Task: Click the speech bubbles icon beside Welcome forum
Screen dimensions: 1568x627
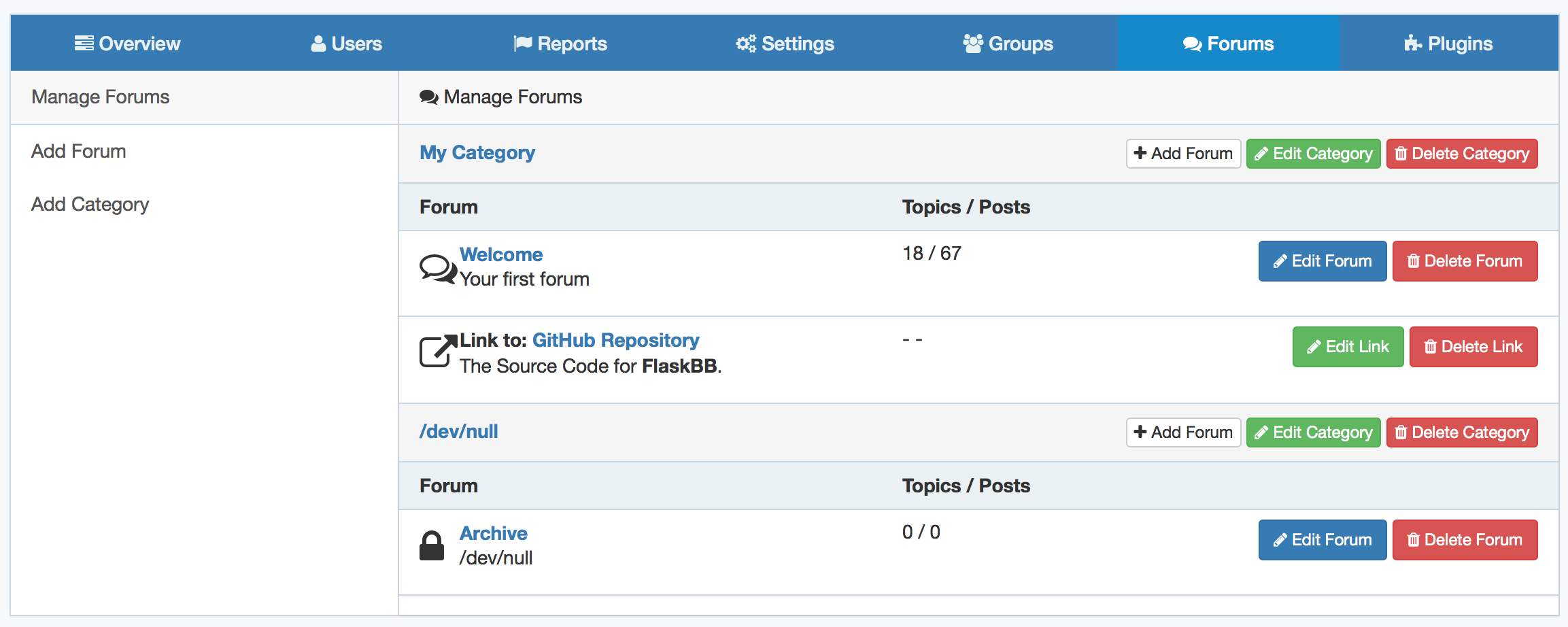Action: (437, 269)
